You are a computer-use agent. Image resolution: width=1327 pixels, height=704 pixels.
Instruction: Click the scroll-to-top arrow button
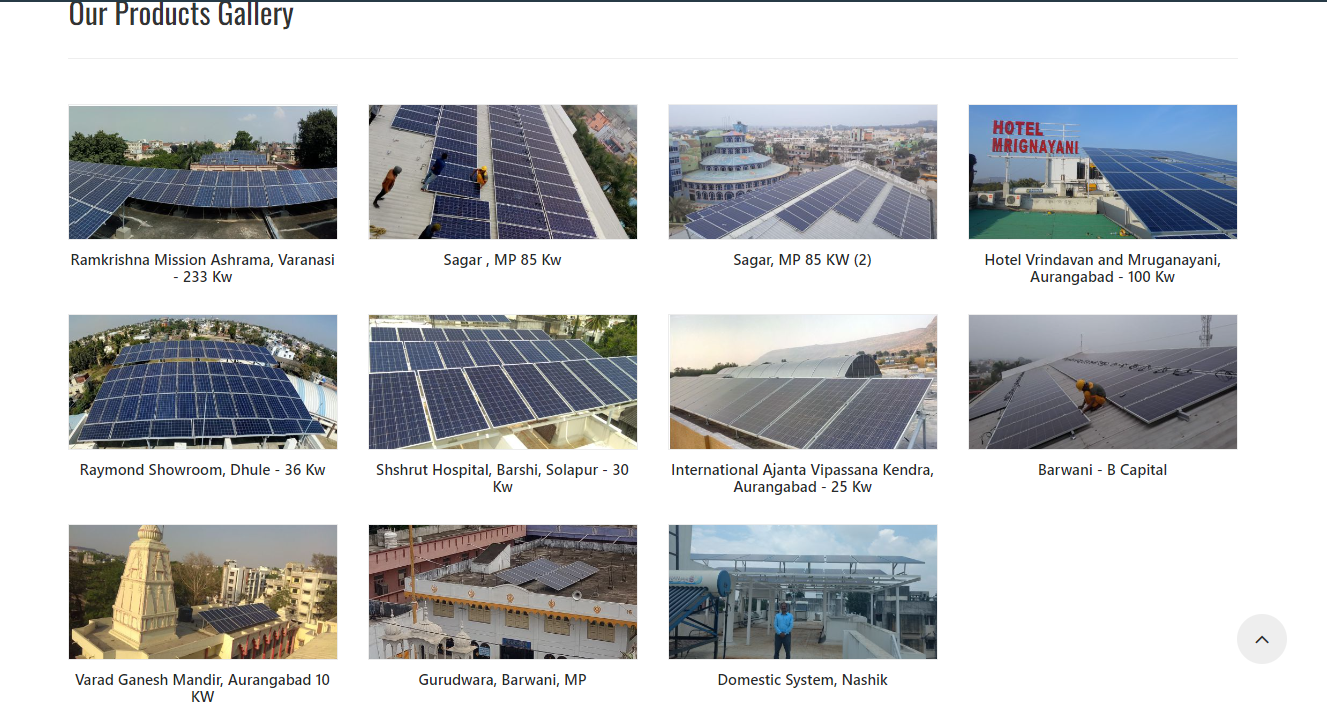[1261, 639]
